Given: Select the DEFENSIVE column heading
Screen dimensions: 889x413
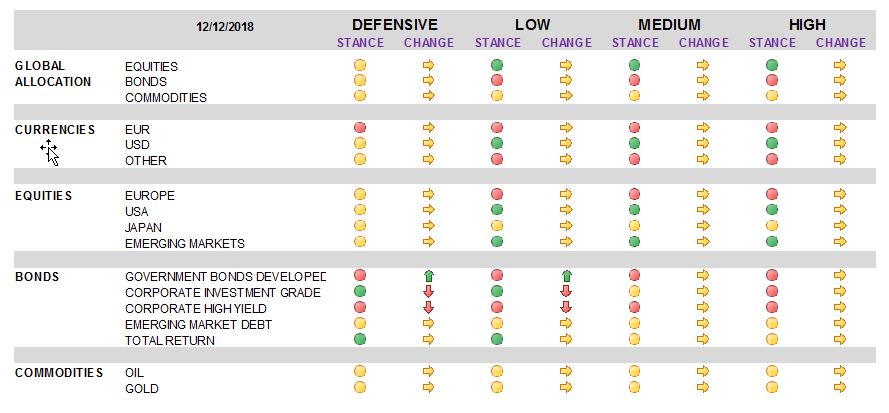Looking at the screenshot, I should coord(395,25).
